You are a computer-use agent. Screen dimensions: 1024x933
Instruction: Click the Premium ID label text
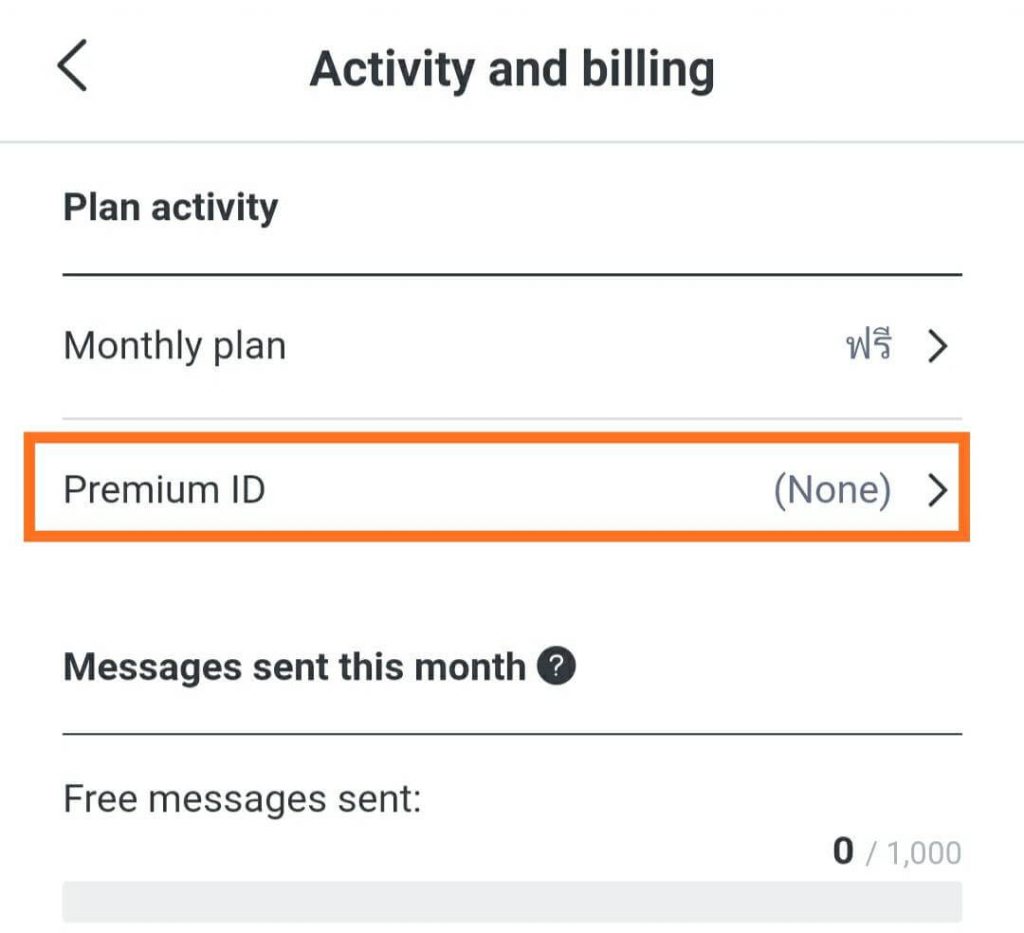coord(164,490)
